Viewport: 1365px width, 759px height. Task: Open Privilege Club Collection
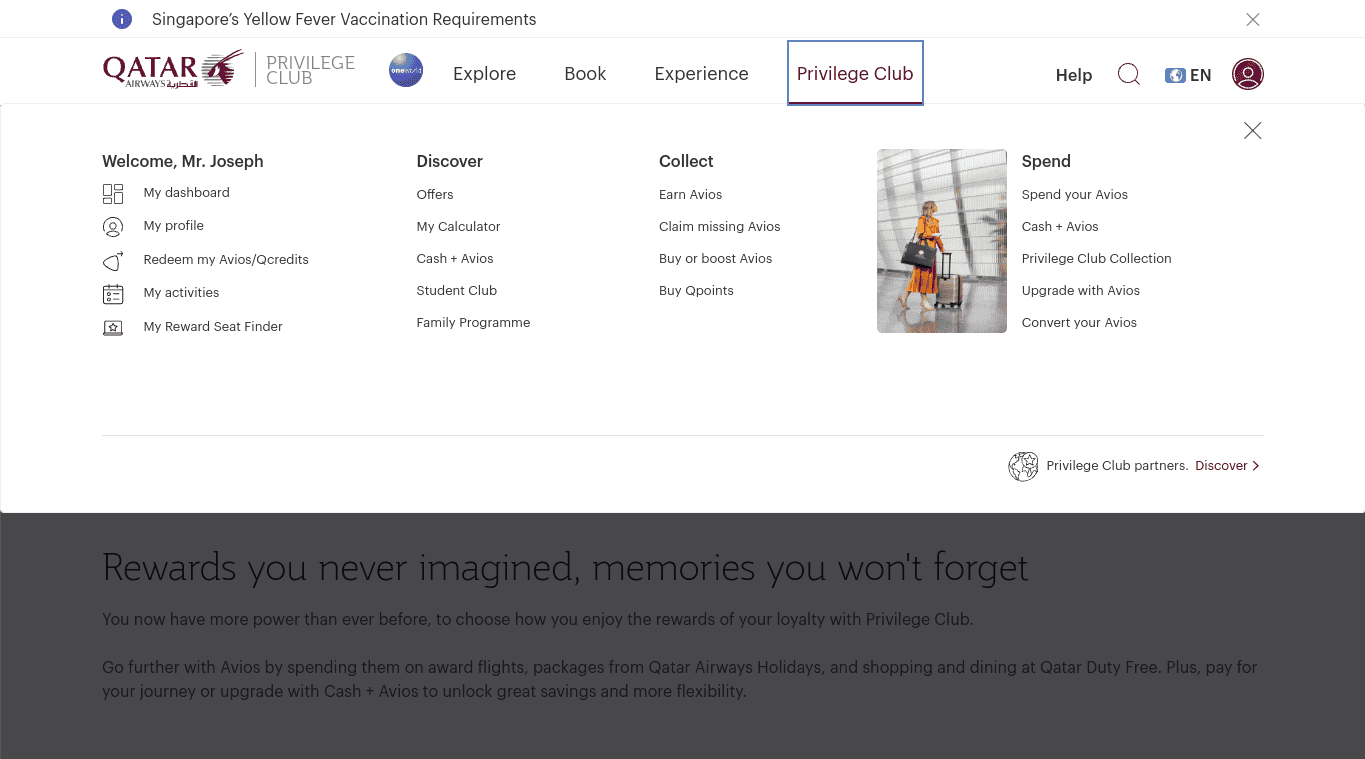point(1096,259)
